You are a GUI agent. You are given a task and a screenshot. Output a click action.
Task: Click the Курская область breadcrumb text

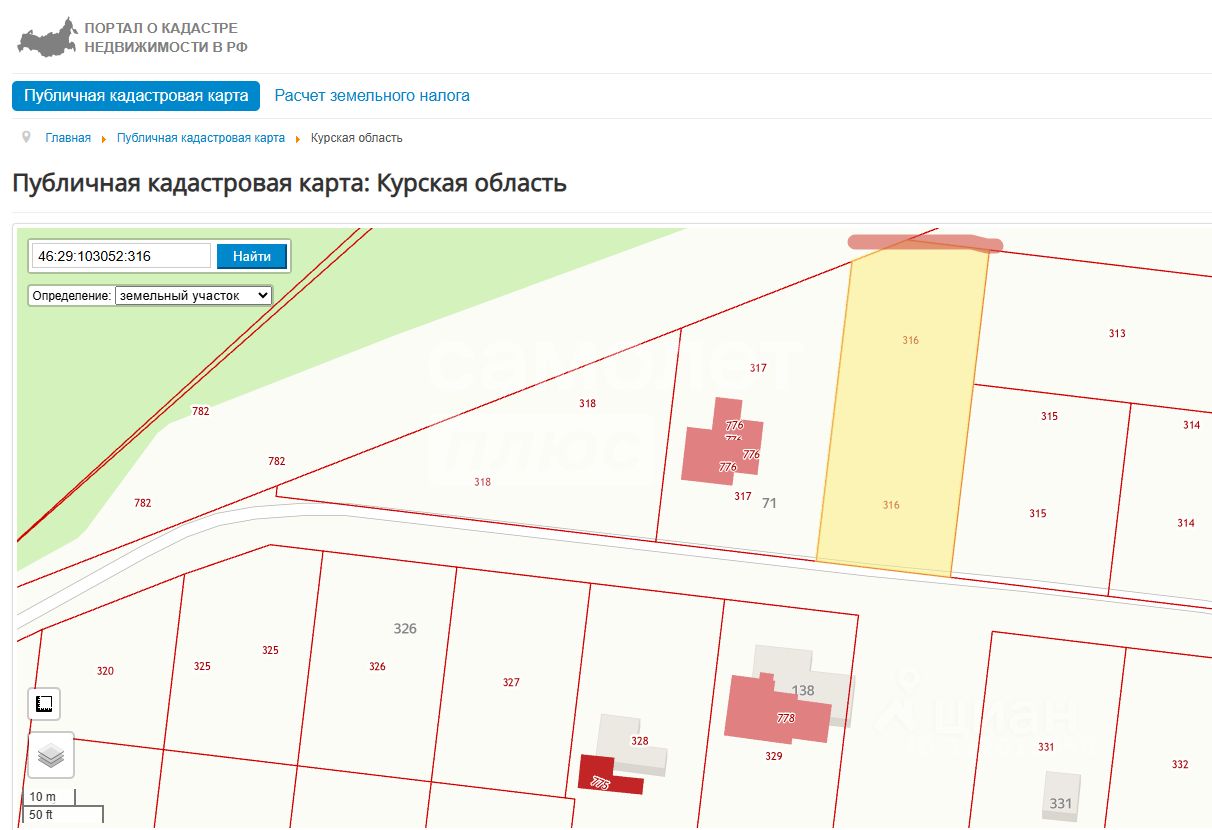[x=357, y=138]
